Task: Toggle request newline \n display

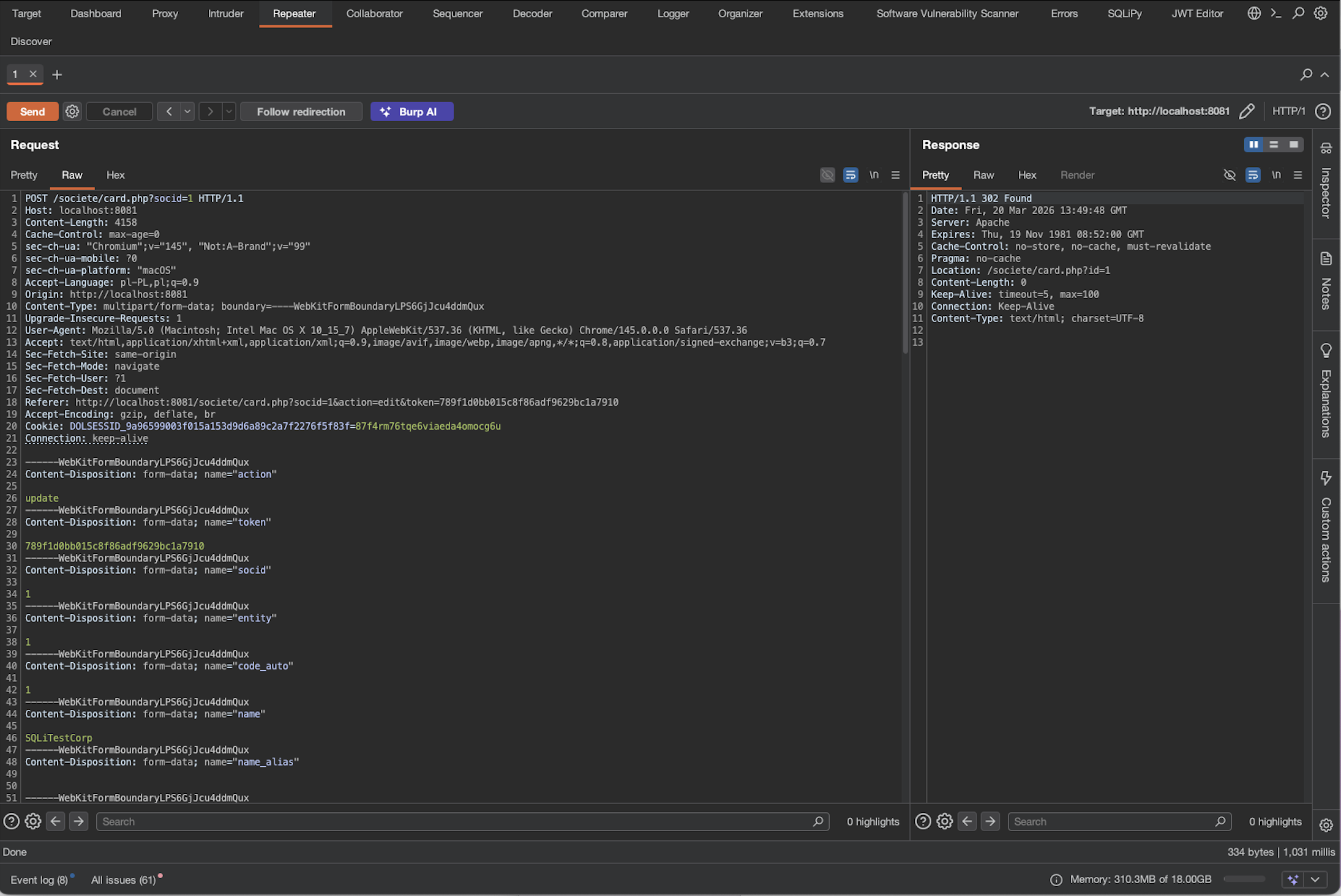Action: (874, 175)
